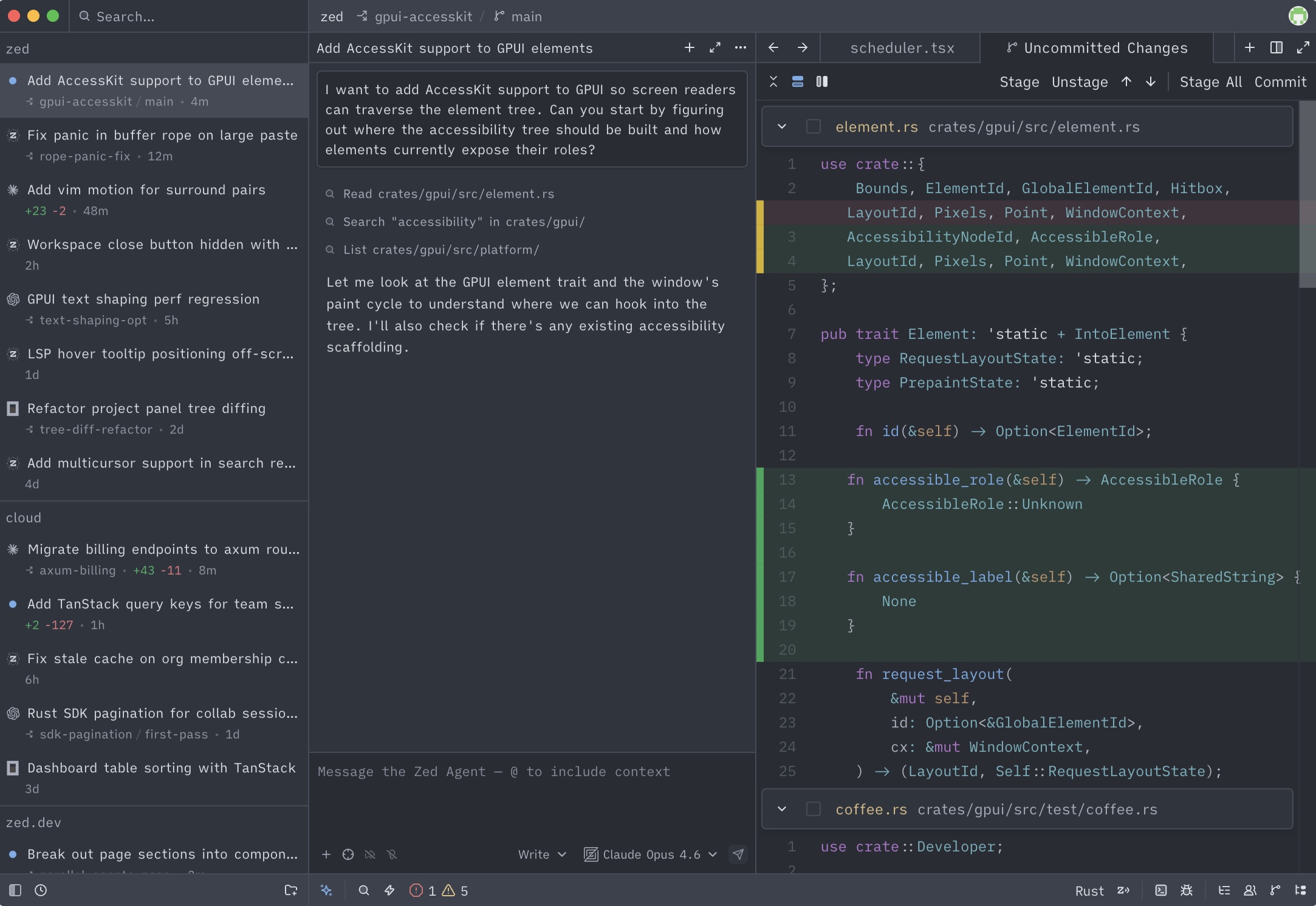Open the agent panel with the sparkle icon in the status bar
This screenshot has height=906, width=1316.
pyautogui.click(x=327, y=890)
